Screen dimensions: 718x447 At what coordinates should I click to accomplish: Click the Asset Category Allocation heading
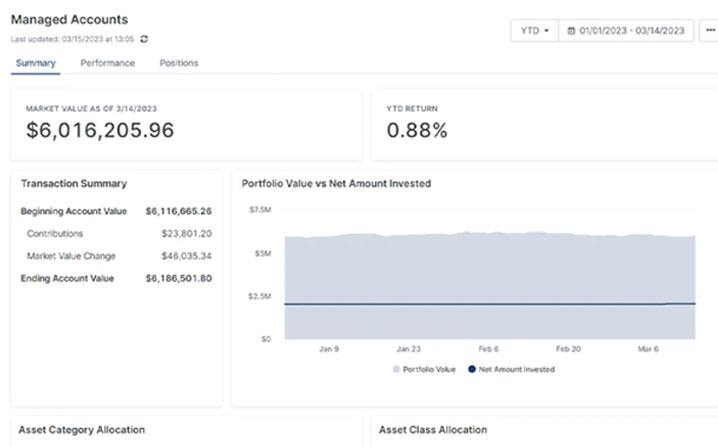[83, 430]
